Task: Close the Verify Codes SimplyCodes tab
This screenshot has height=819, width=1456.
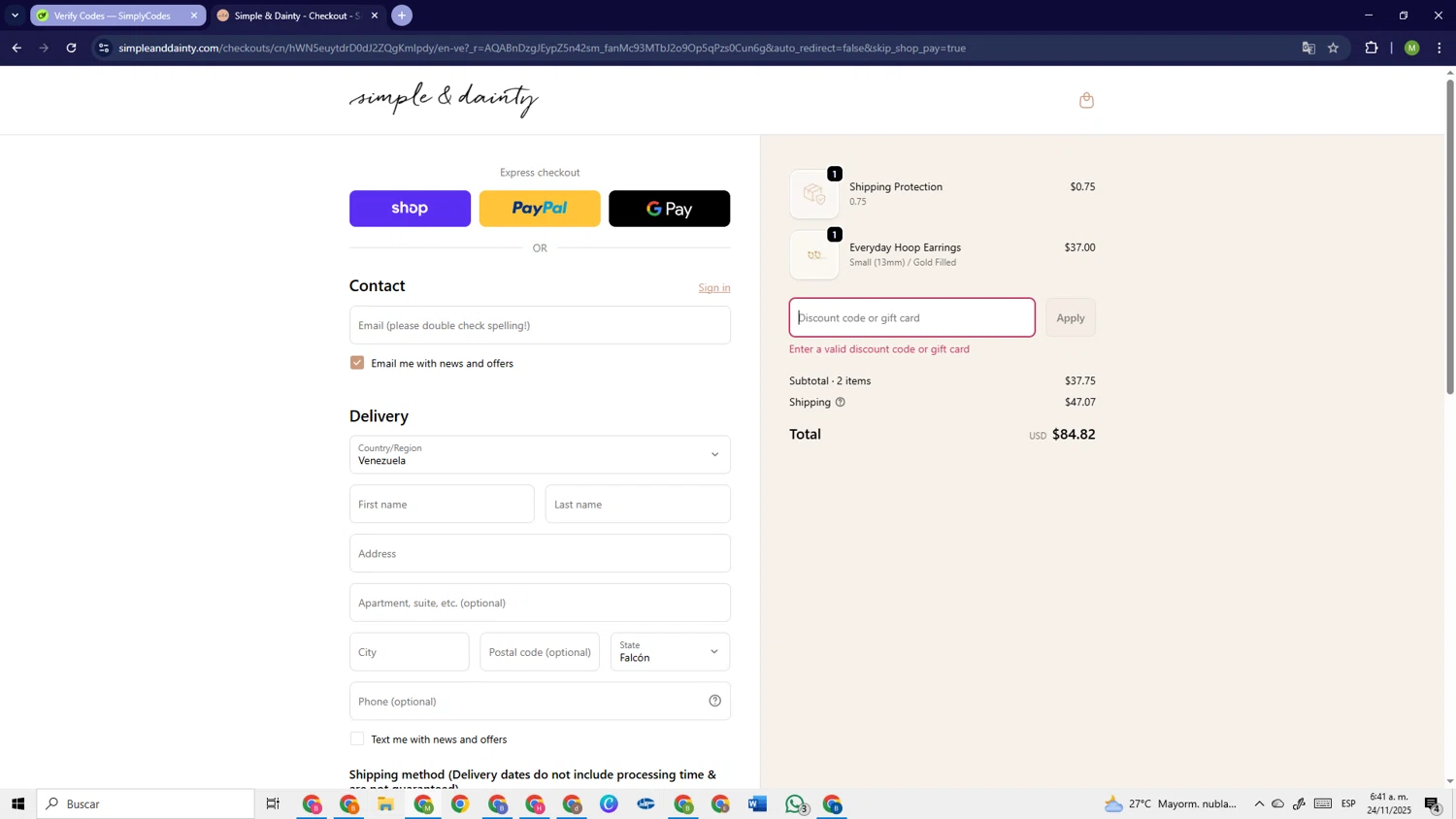Action: (x=193, y=16)
